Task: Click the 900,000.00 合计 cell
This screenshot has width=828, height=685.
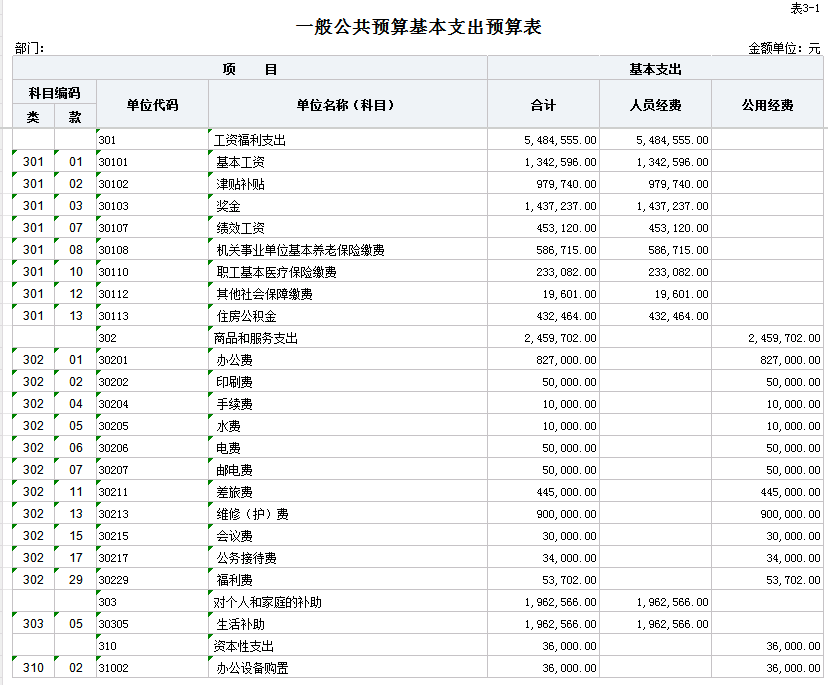Action: tap(543, 514)
